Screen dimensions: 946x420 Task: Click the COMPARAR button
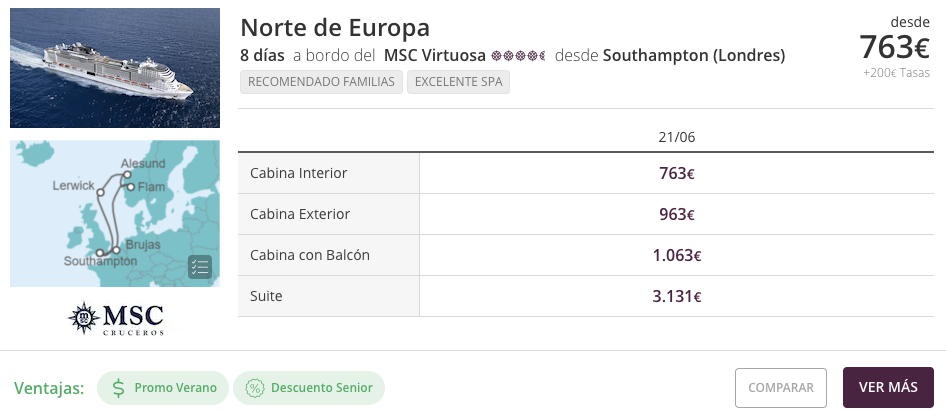tap(781, 388)
